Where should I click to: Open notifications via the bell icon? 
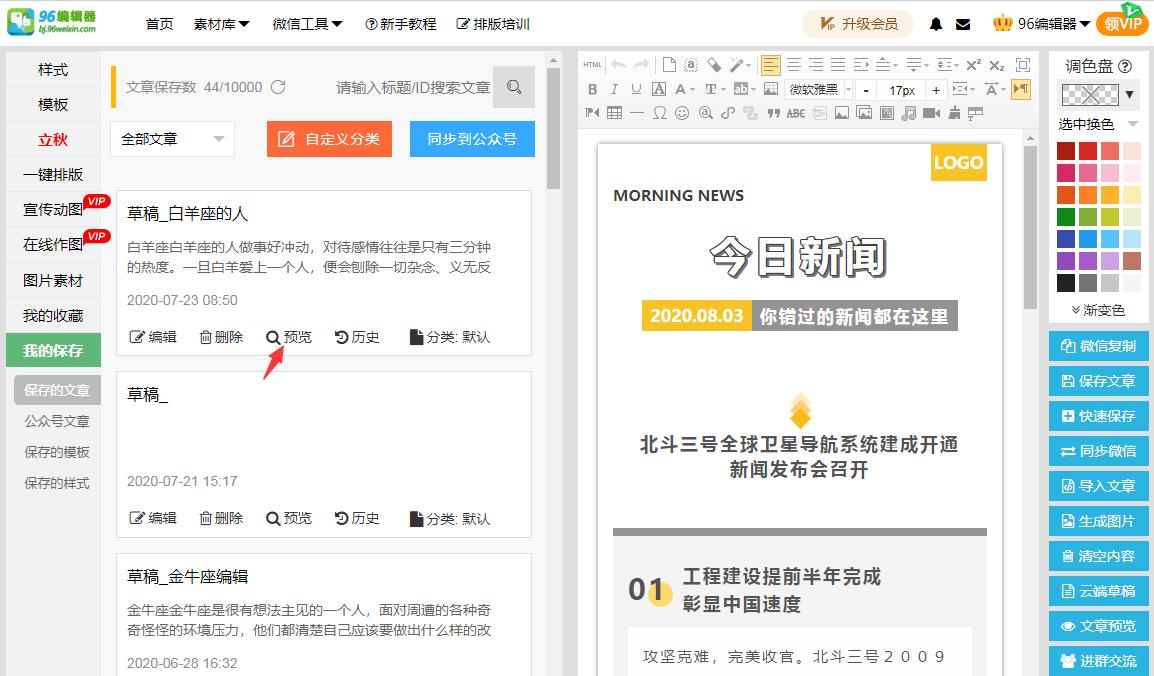pyautogui.click(x=935, y=22)
